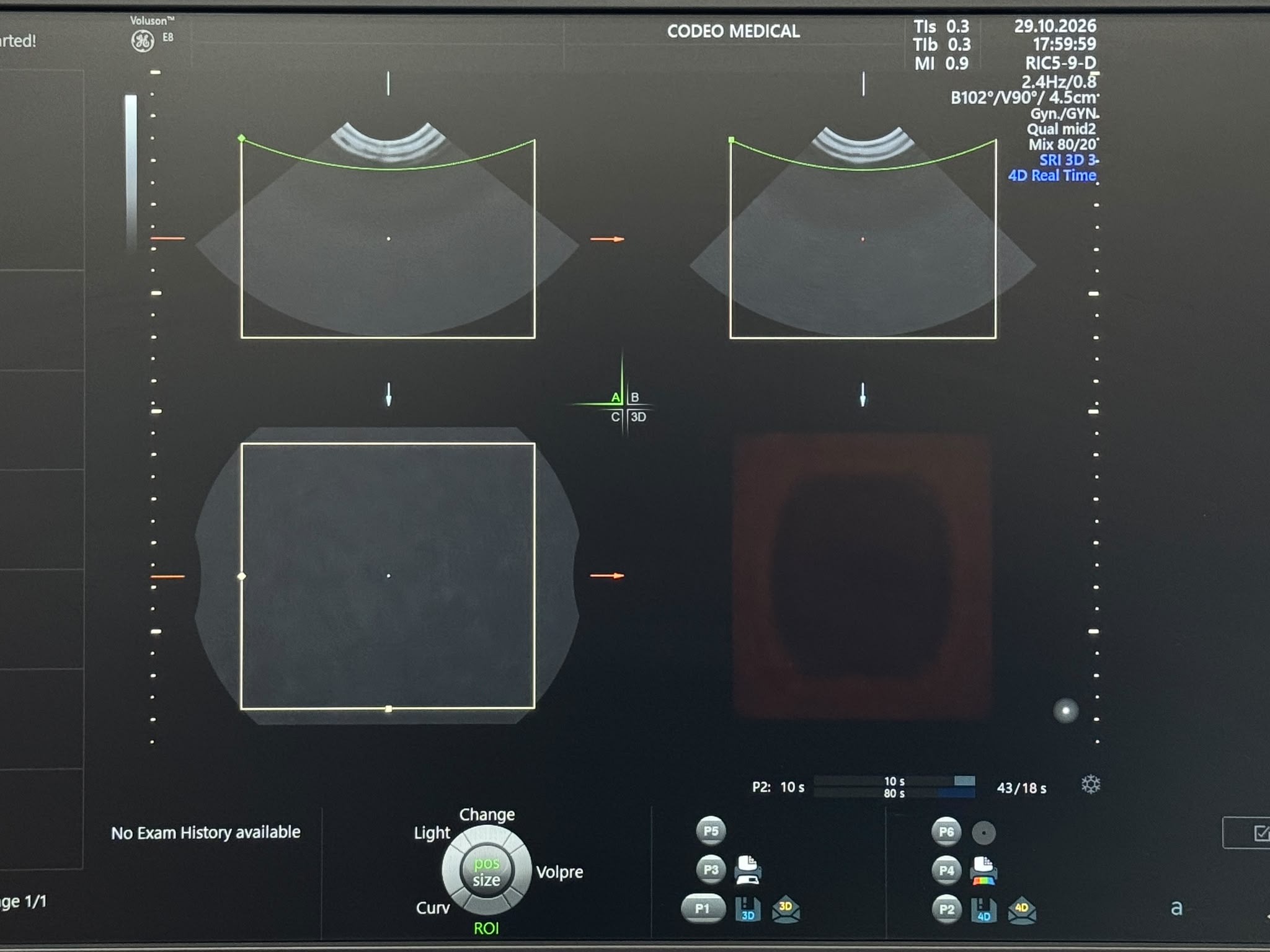The image size is (1270, 952).
Task: Click the P1 programmable button
Action: [703, 909]
